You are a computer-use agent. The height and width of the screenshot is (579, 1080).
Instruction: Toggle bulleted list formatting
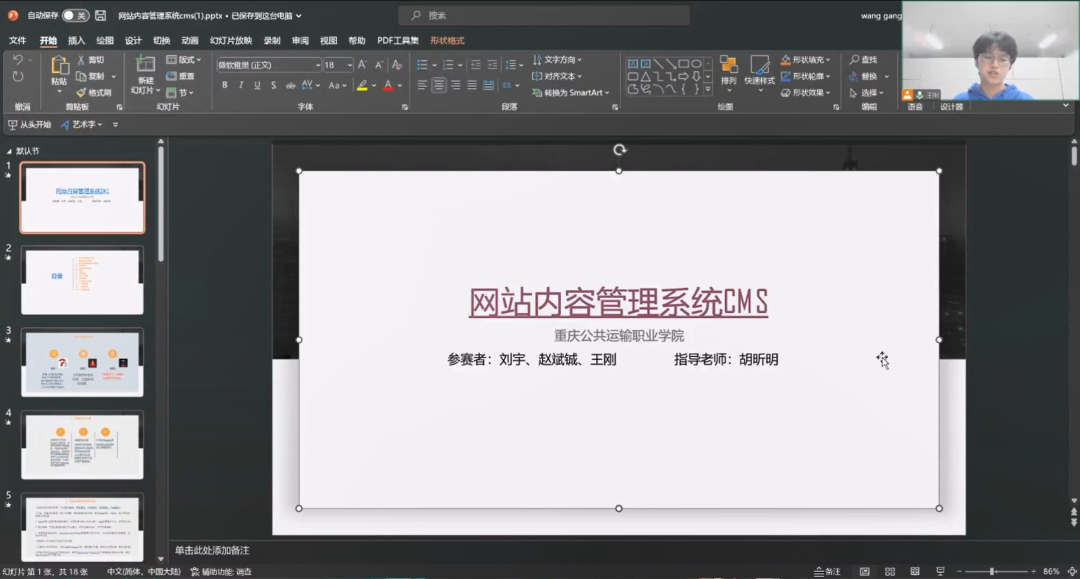click(x=421, y=65)
